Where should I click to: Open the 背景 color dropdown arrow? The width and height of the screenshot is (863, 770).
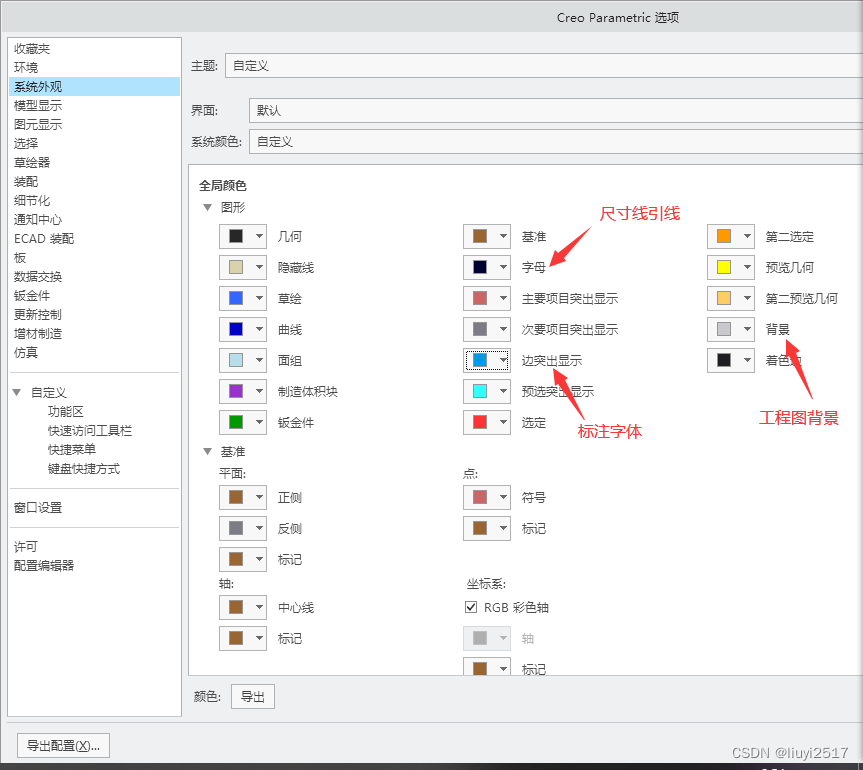(x=747, y=329)
